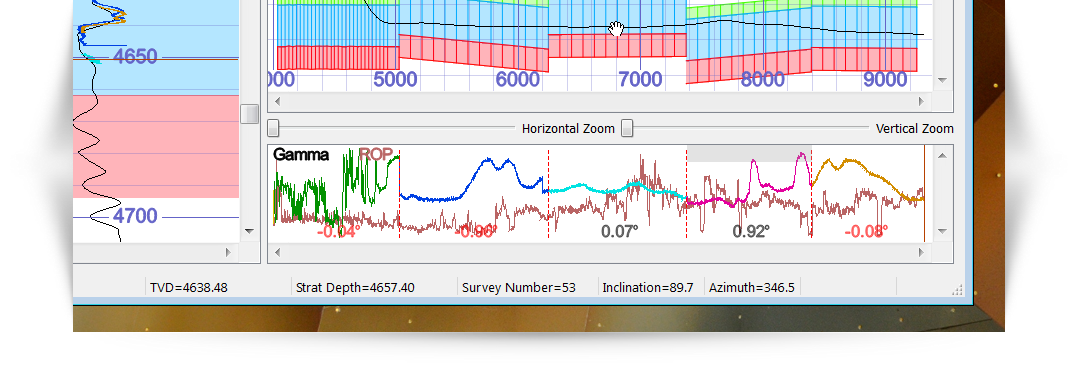The image size is (1078, 370).
Task: Click scroll-down arrow of the left log panel
Action: click(x=250, y=232)
